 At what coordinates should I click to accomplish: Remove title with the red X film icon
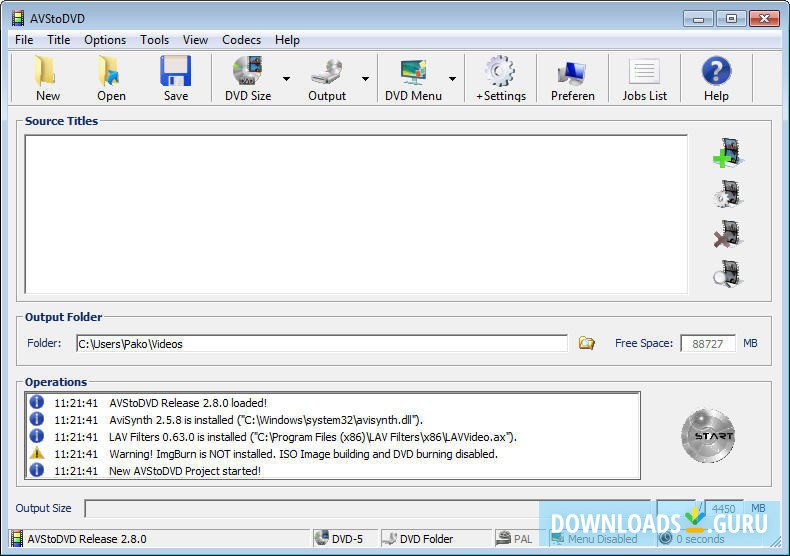[728, 234]
